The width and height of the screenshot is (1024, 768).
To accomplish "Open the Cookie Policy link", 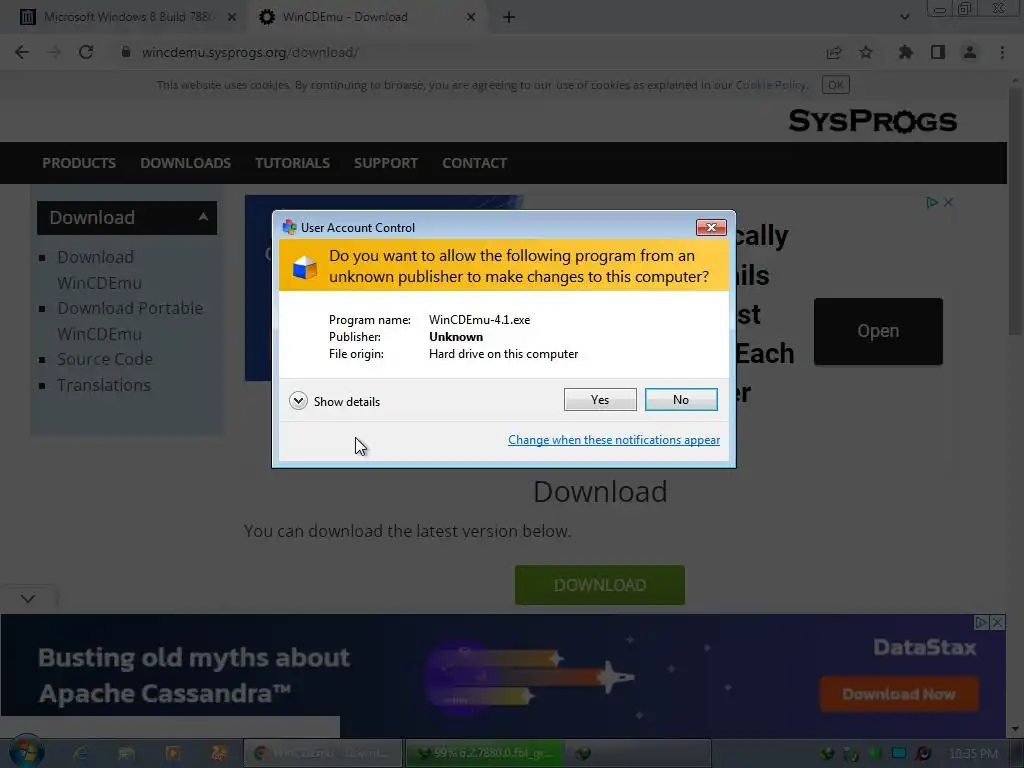I will (771, 85).
